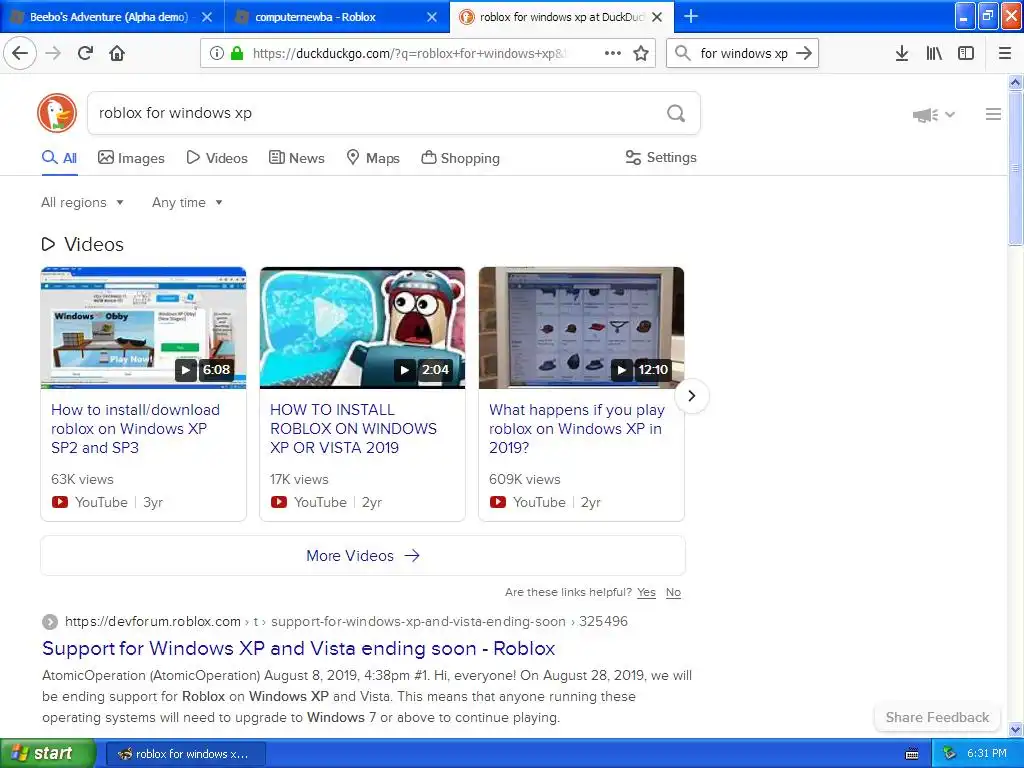Select the Videos search tab
Image resolution: width=1024 pixels, height=768 pixels.
point(217,158)
